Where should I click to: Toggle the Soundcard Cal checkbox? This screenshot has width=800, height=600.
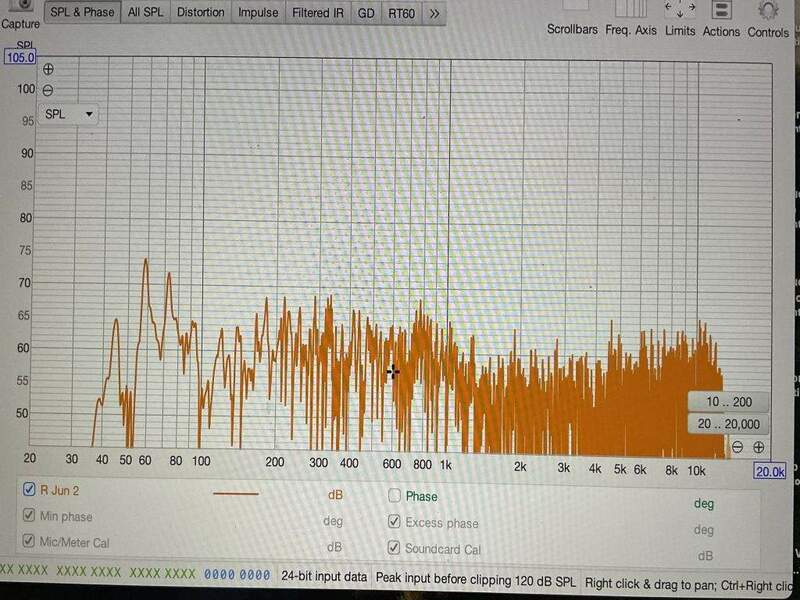(393, 547)
